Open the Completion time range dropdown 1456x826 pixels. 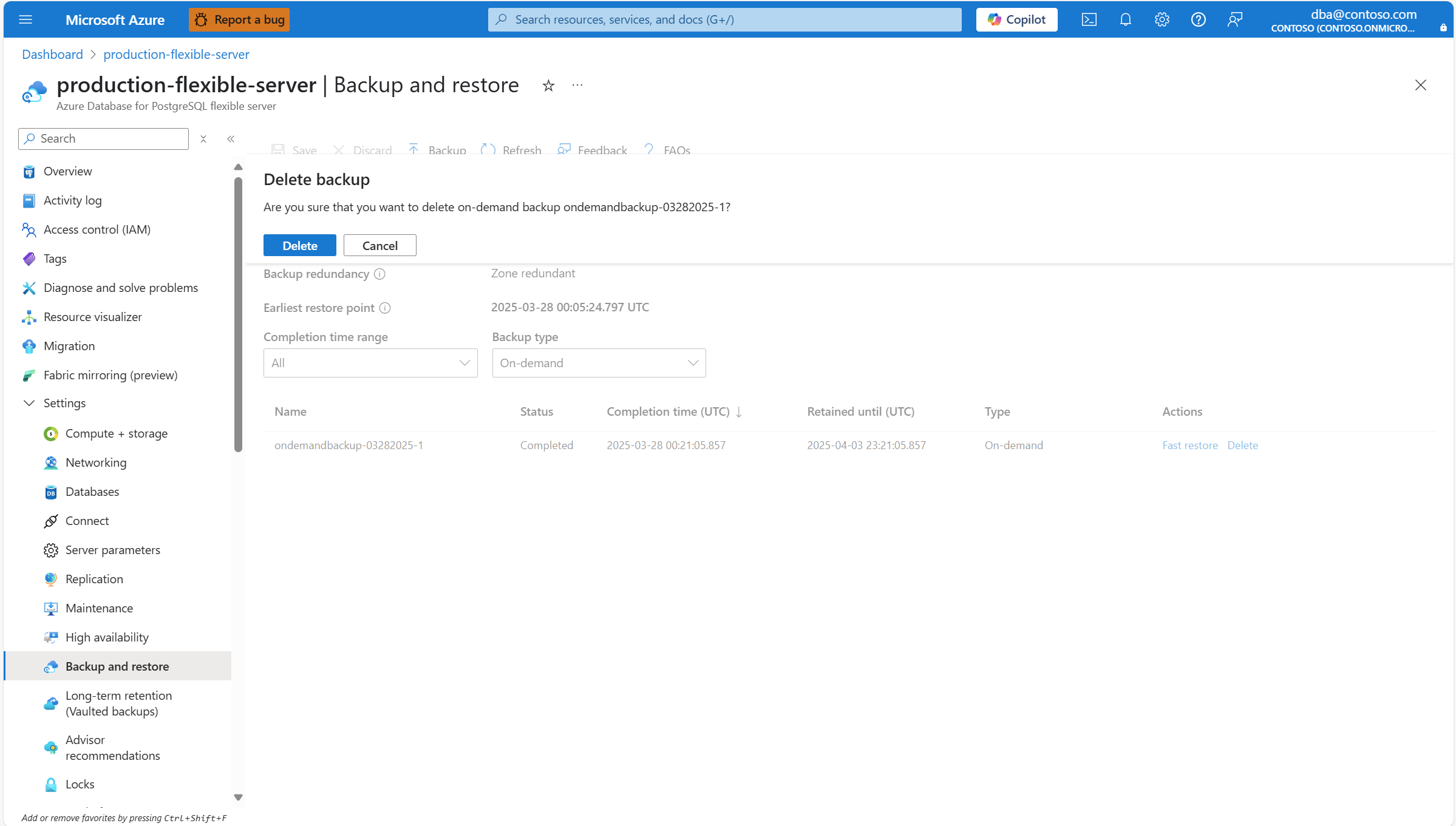click(x=370, y=363)
